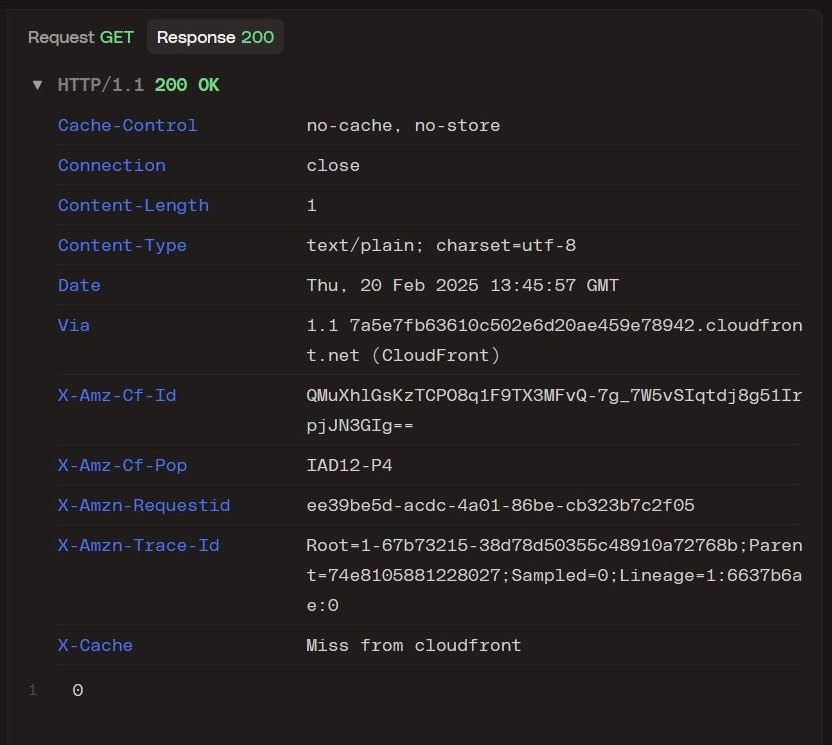Click the 'no-cache, no-store' value

click(x=403, y=125)
